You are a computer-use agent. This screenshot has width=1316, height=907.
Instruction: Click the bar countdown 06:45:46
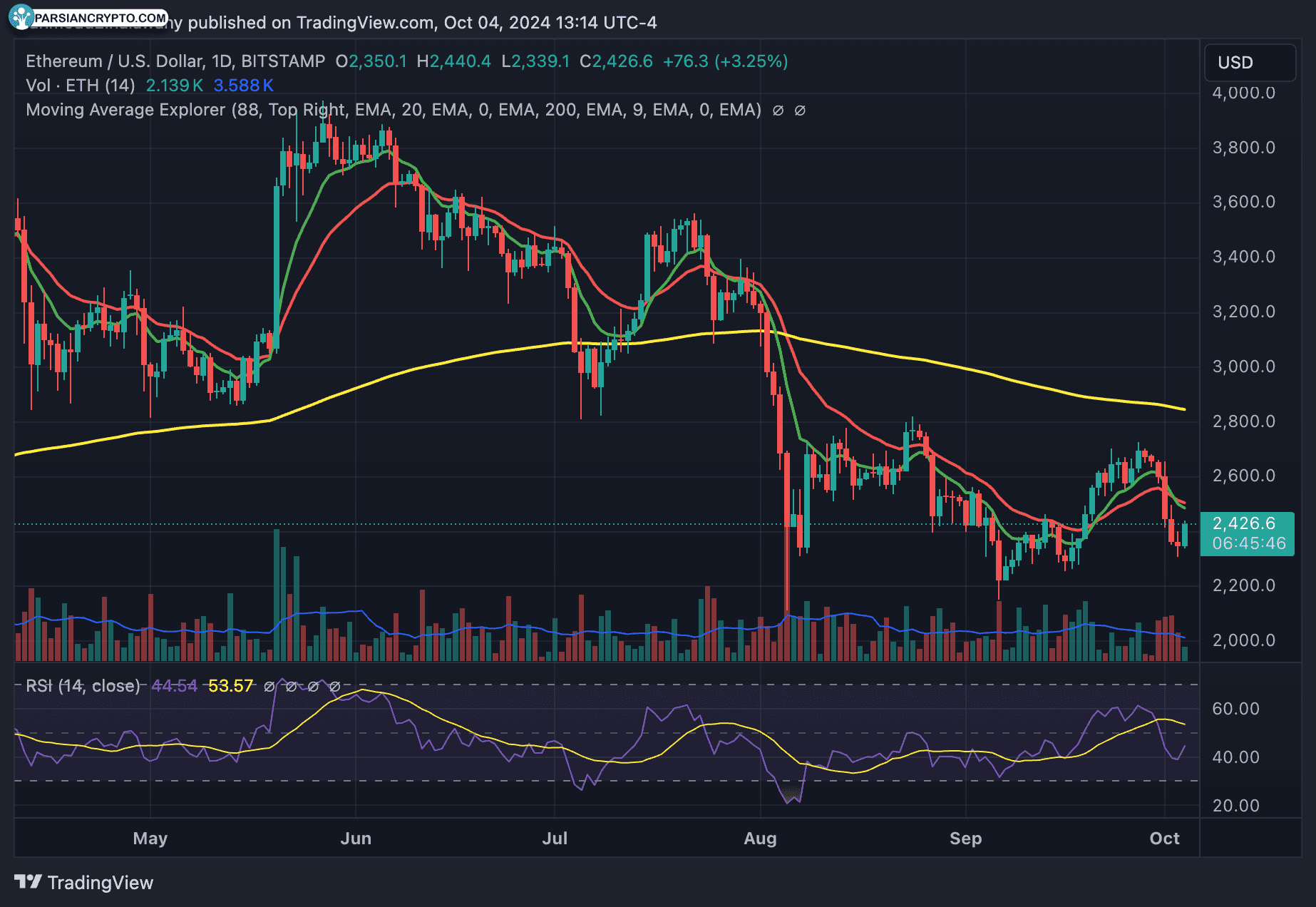coord(1249,543)
